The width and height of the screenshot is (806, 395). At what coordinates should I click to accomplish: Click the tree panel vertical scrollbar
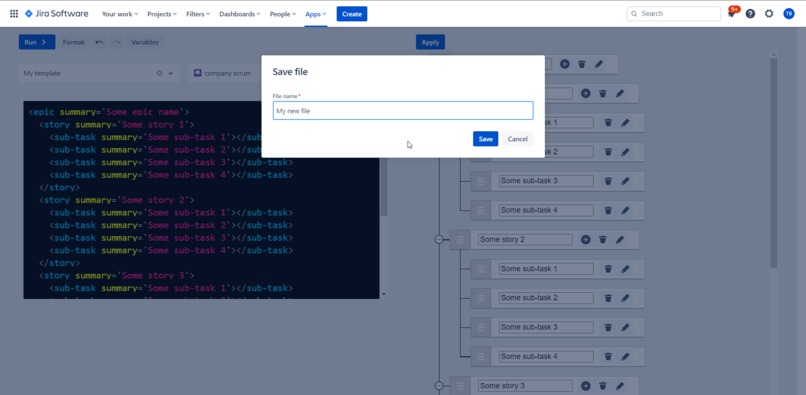point(774,163)
